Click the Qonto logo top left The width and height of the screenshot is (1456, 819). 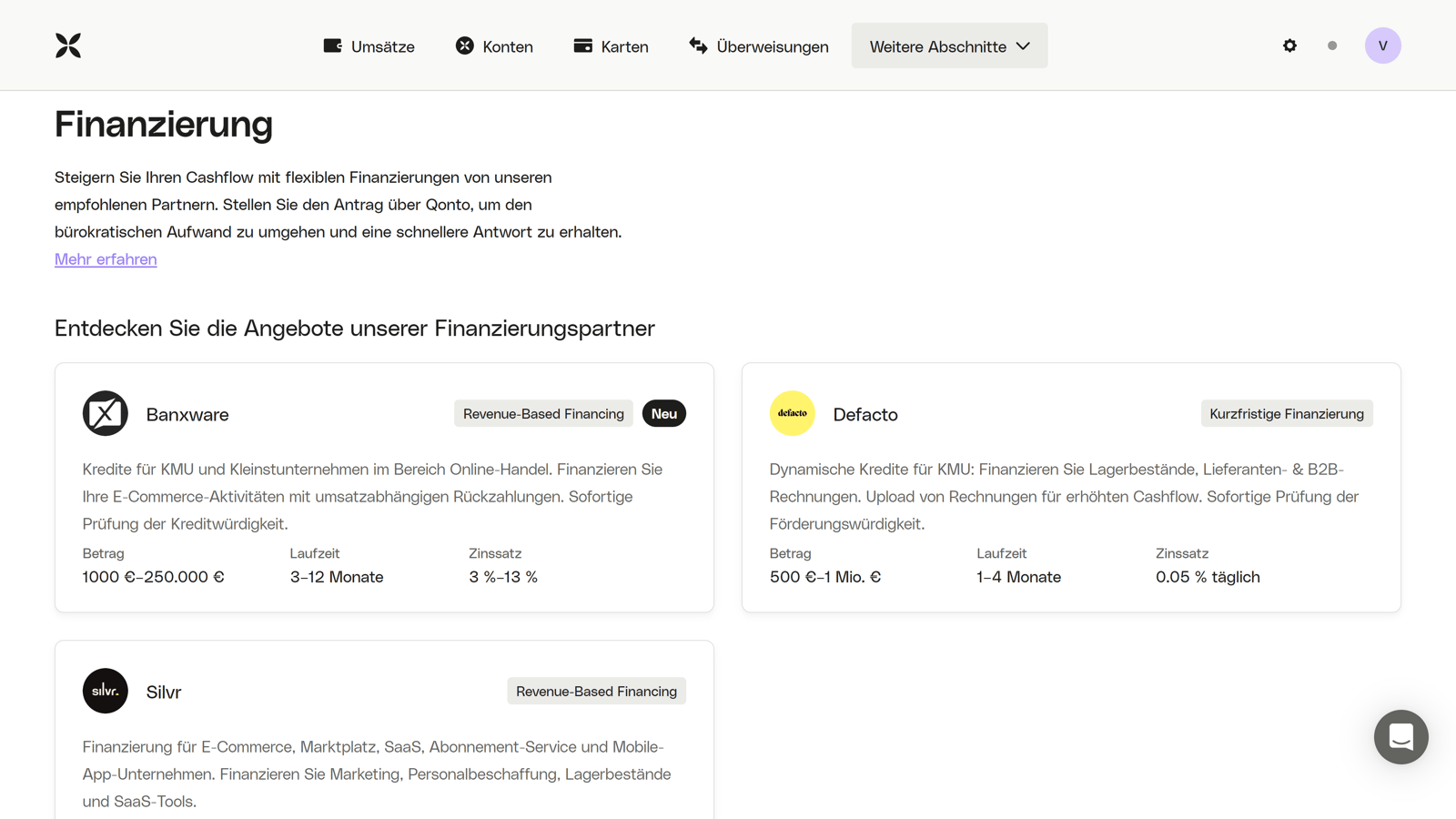[67, 45]
